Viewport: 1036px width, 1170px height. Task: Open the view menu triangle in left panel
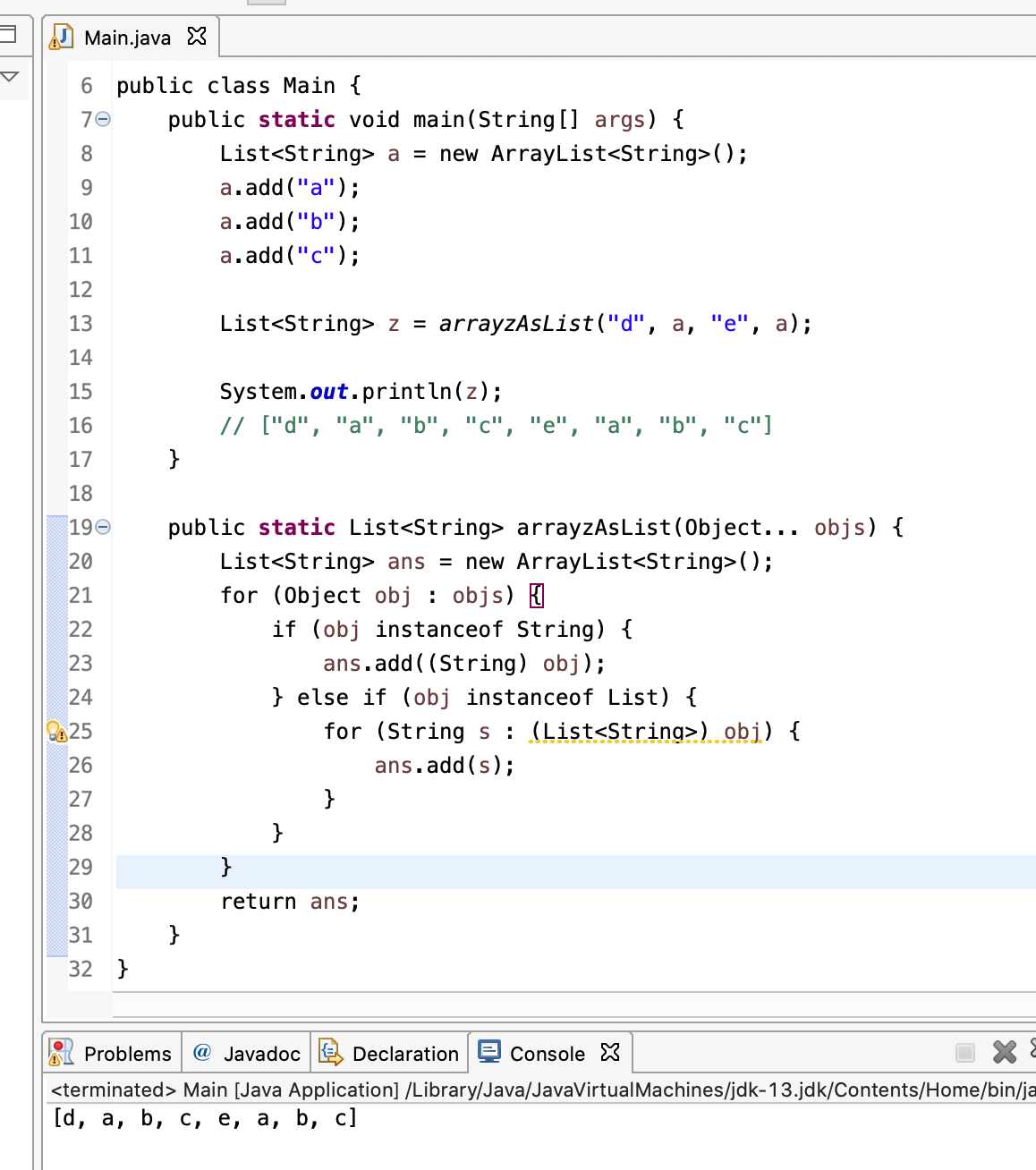[x=10, y=77]
